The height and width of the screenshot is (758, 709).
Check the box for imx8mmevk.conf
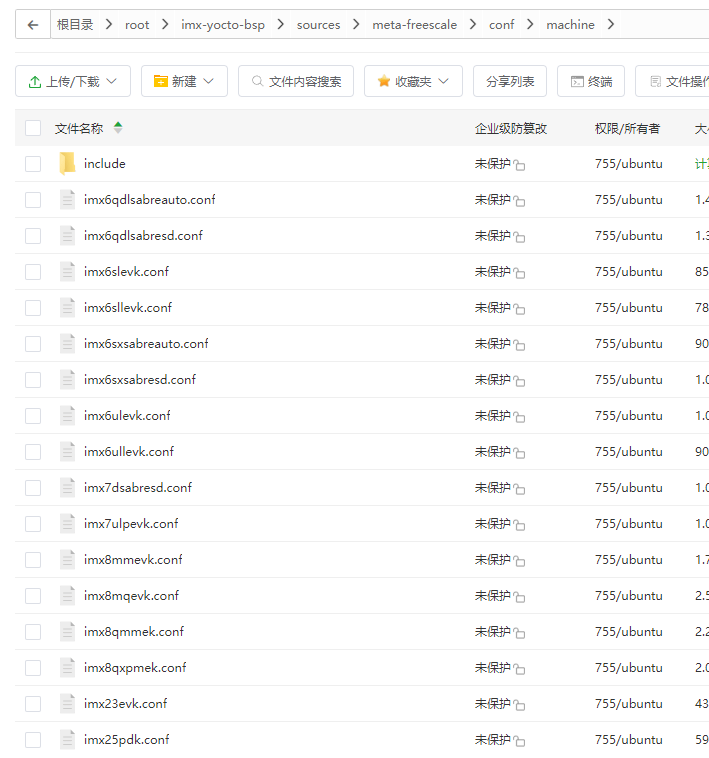(x=33, y=560)
